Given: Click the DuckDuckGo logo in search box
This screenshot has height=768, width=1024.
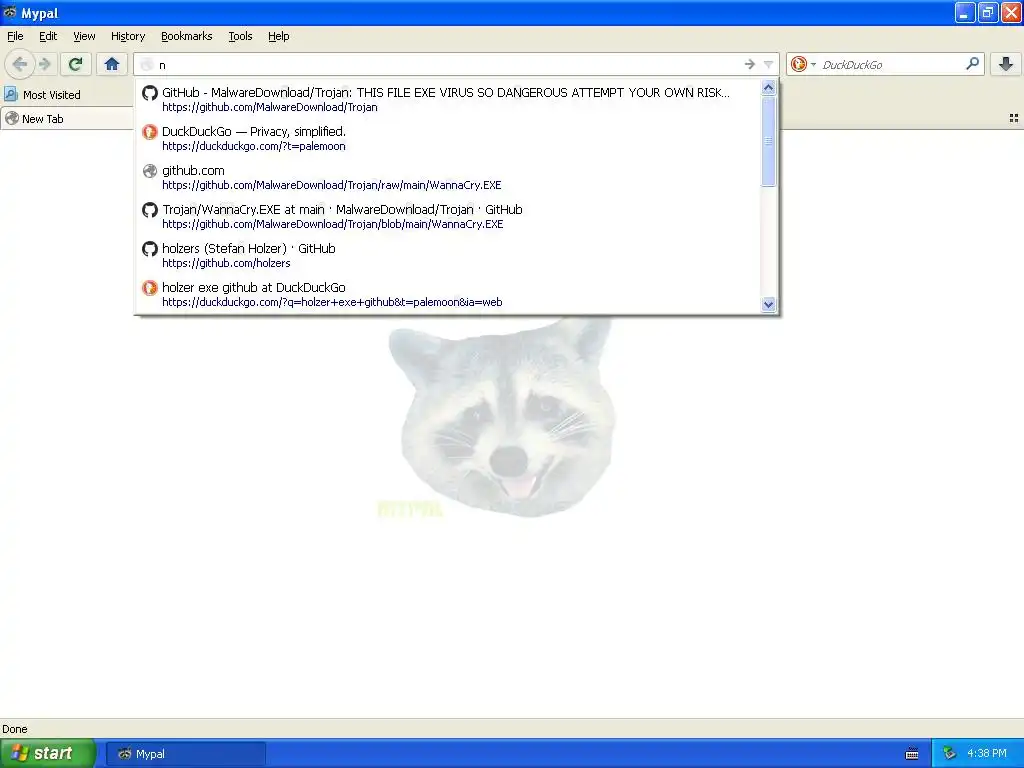Looking at the screenshot, I should [x=798, y=64].
